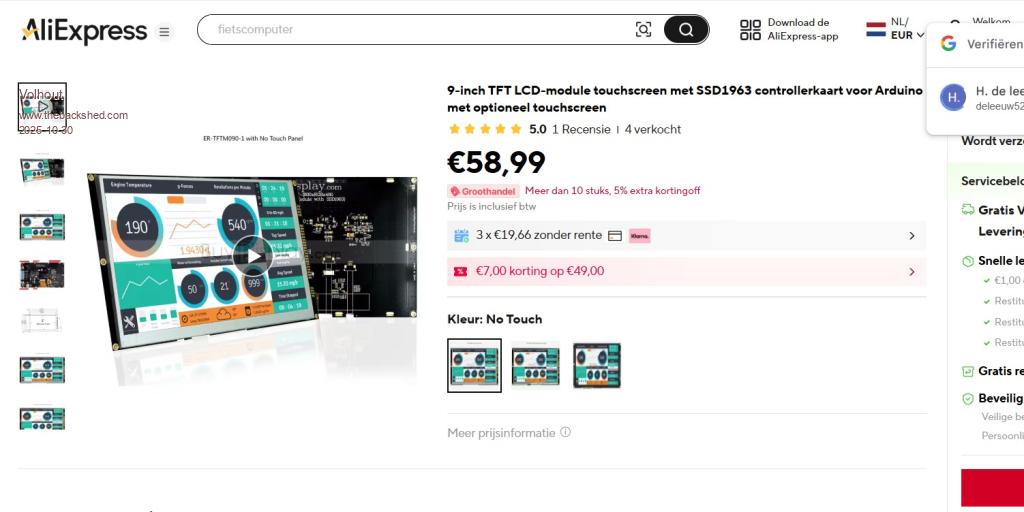Click the info icon beside Meer prijsinformatie
Viewport: 1024px width, 512px height.
(x=565, y=433)
